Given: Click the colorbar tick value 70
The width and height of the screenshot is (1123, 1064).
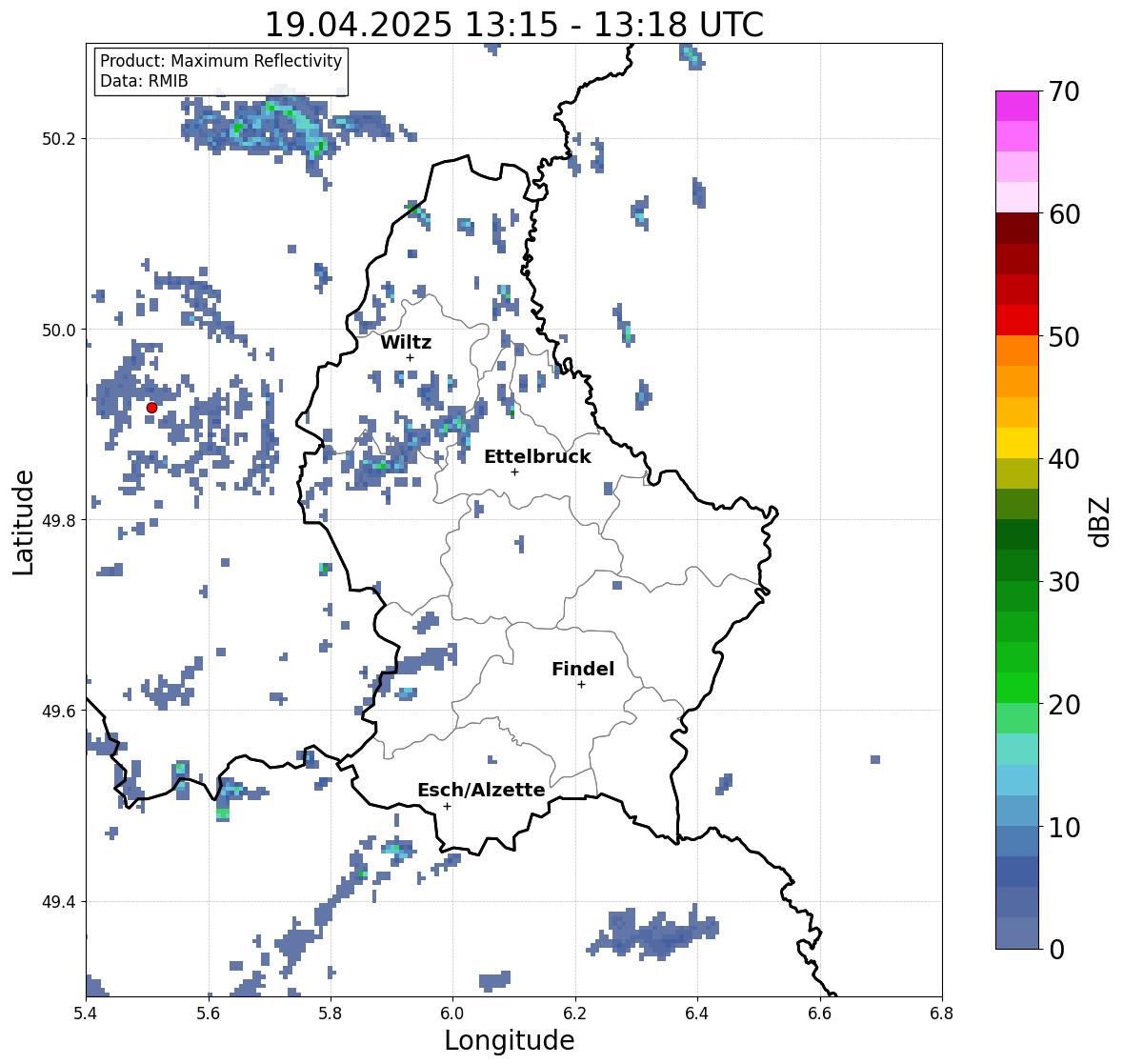Looking at the screenshot, I should [x=1064, y=91].
